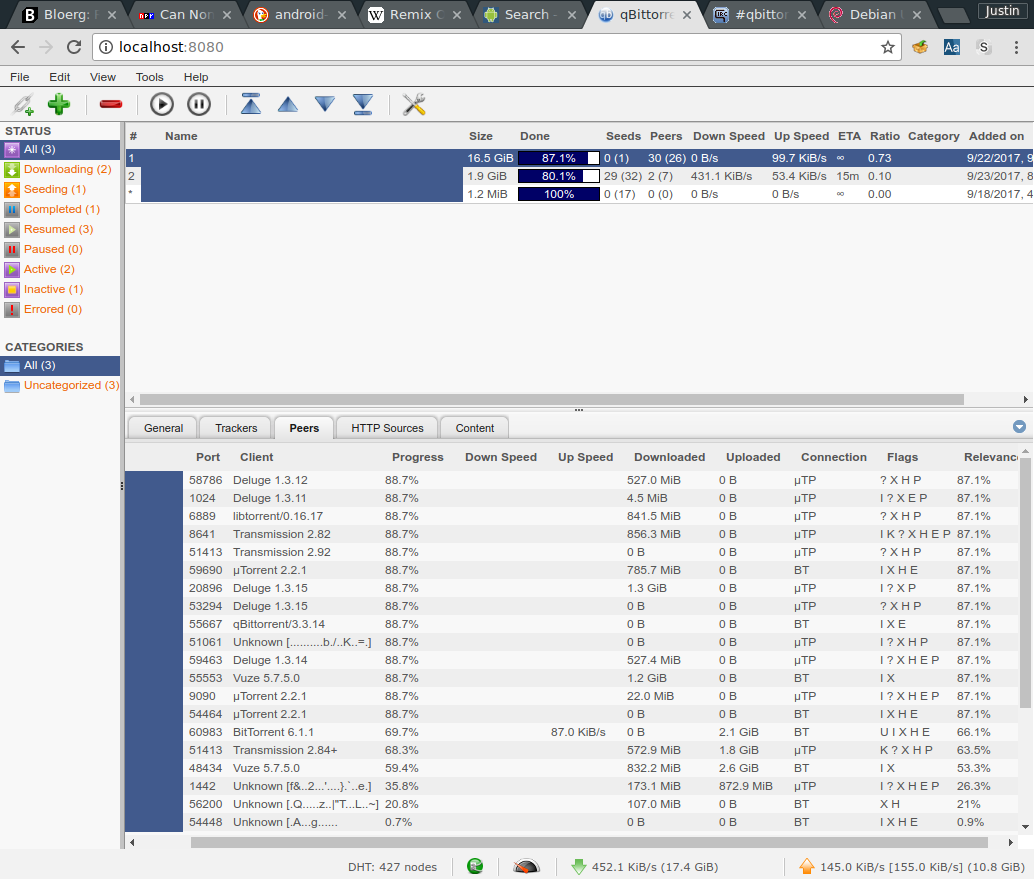The image size is (1034, 879).
Task: Sort peers by Progress column header
Action: click(x=417, y=457)
